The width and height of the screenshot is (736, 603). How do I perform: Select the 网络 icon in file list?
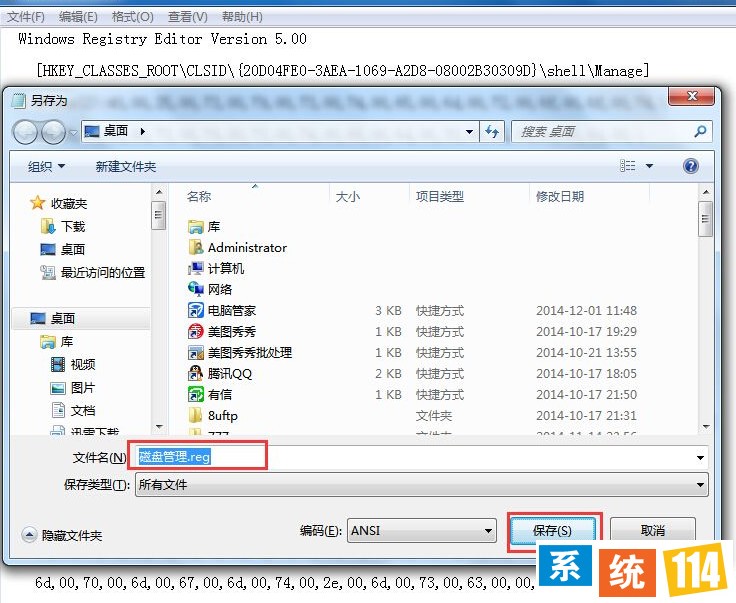pyautogui.click(x=196, y=289)
